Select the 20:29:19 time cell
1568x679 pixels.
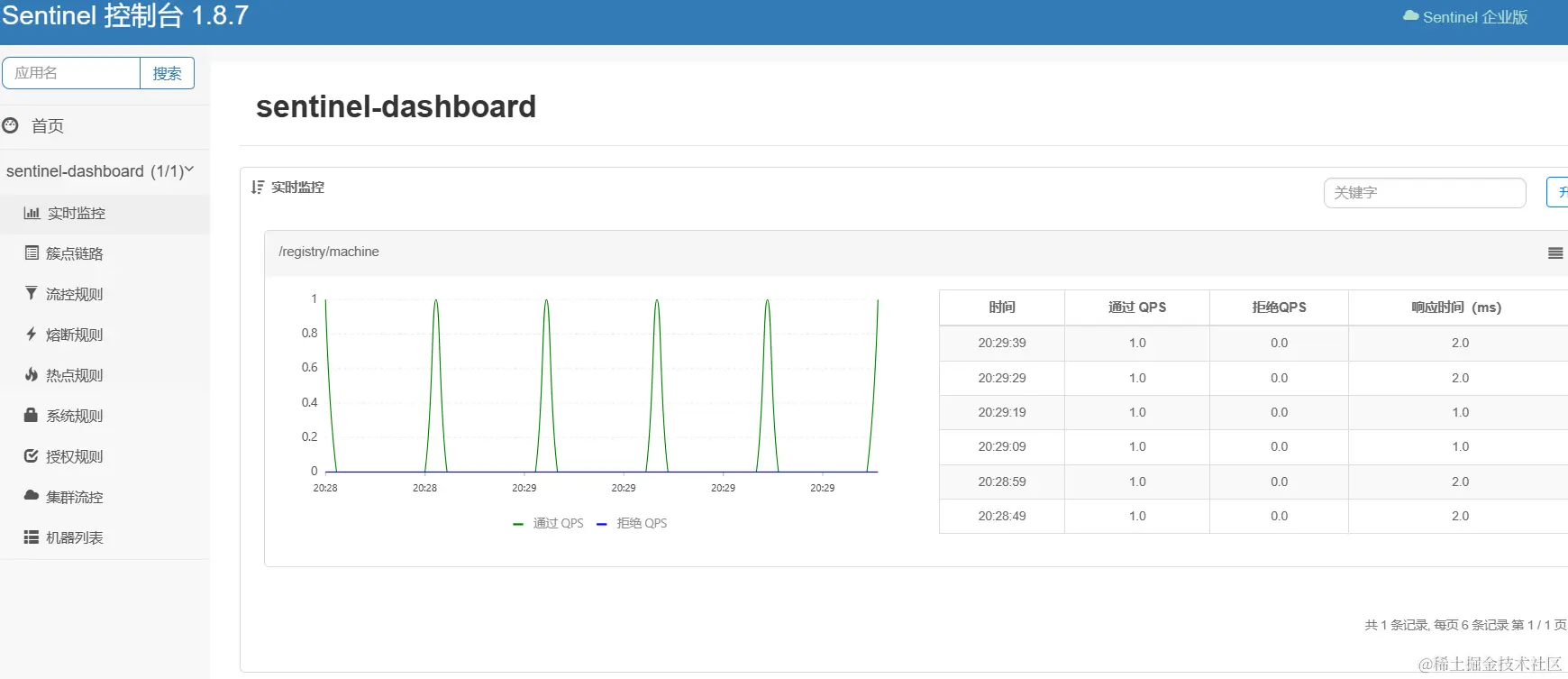tap(1002, 412)
